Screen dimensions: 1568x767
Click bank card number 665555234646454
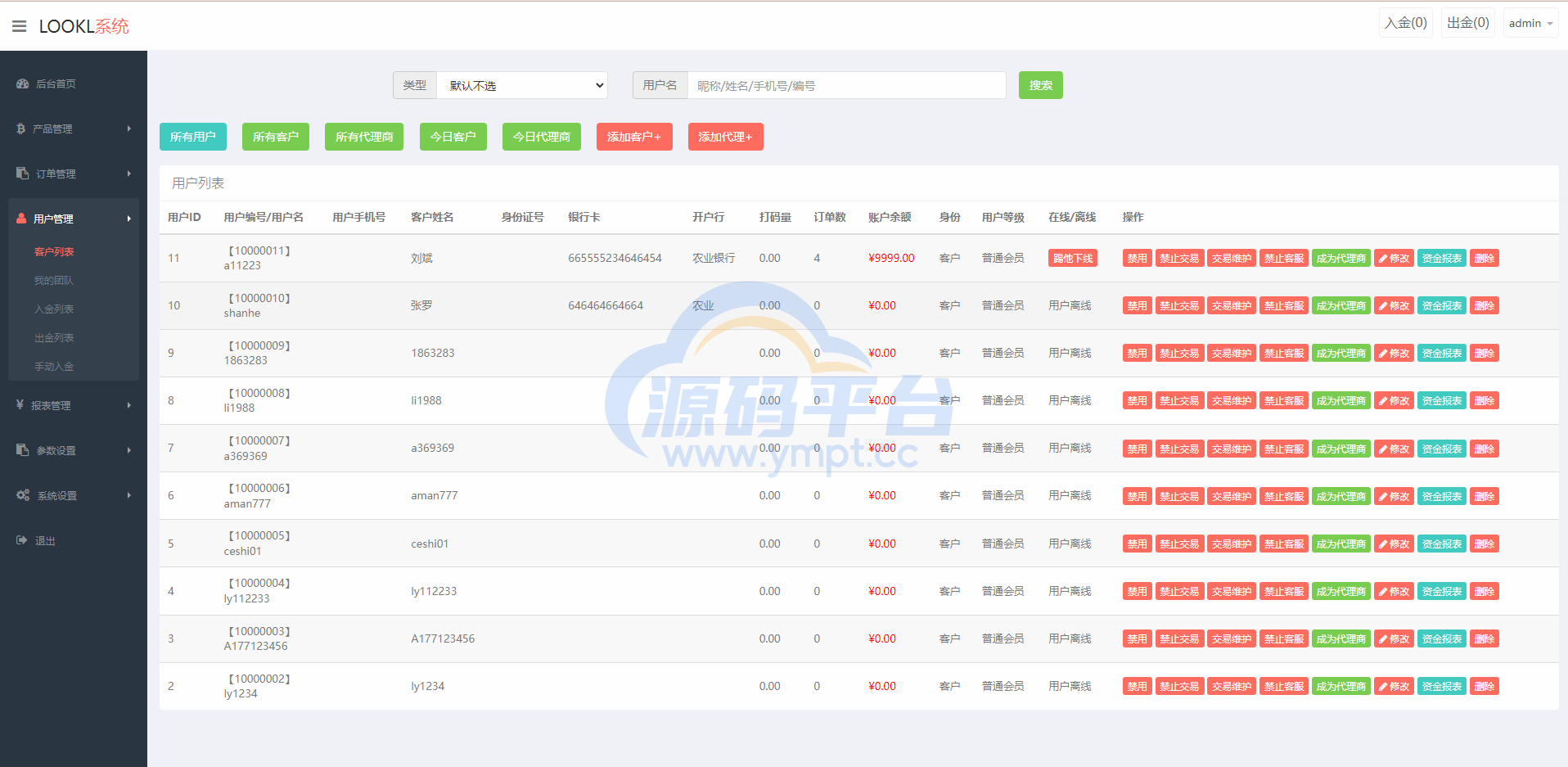[x=615, y=258]
